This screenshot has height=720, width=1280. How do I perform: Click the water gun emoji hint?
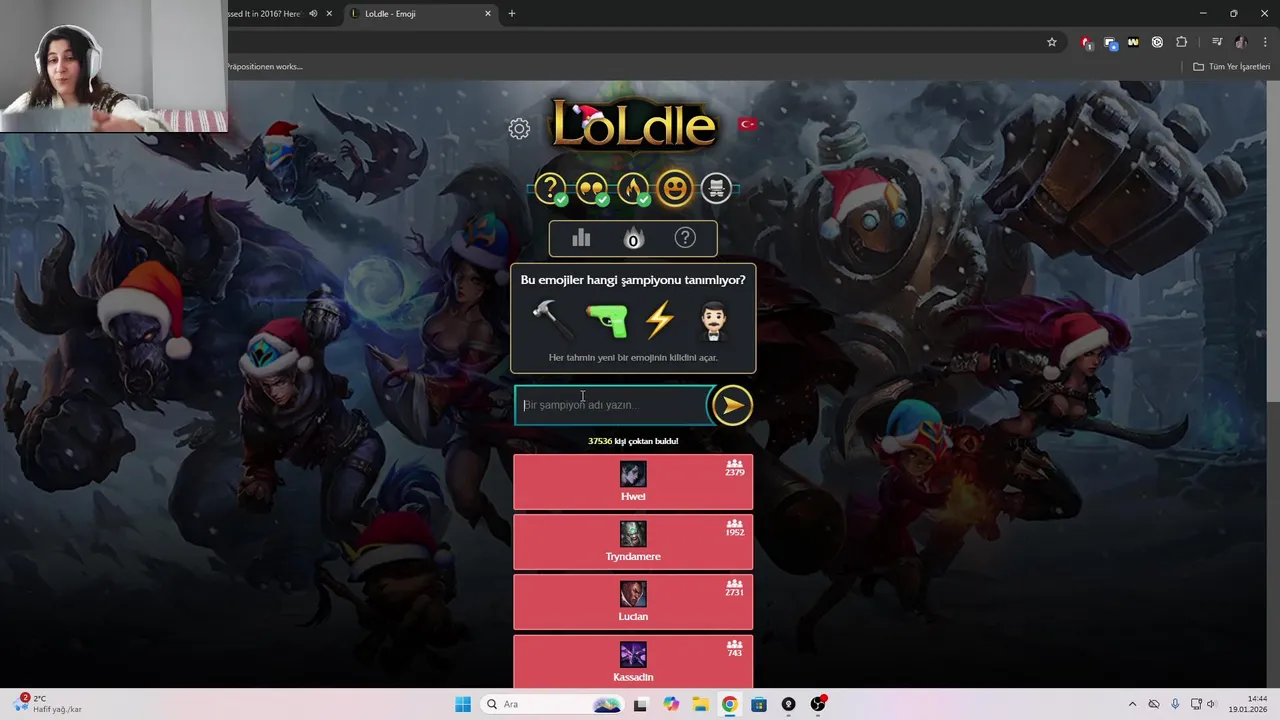(606, 320)
